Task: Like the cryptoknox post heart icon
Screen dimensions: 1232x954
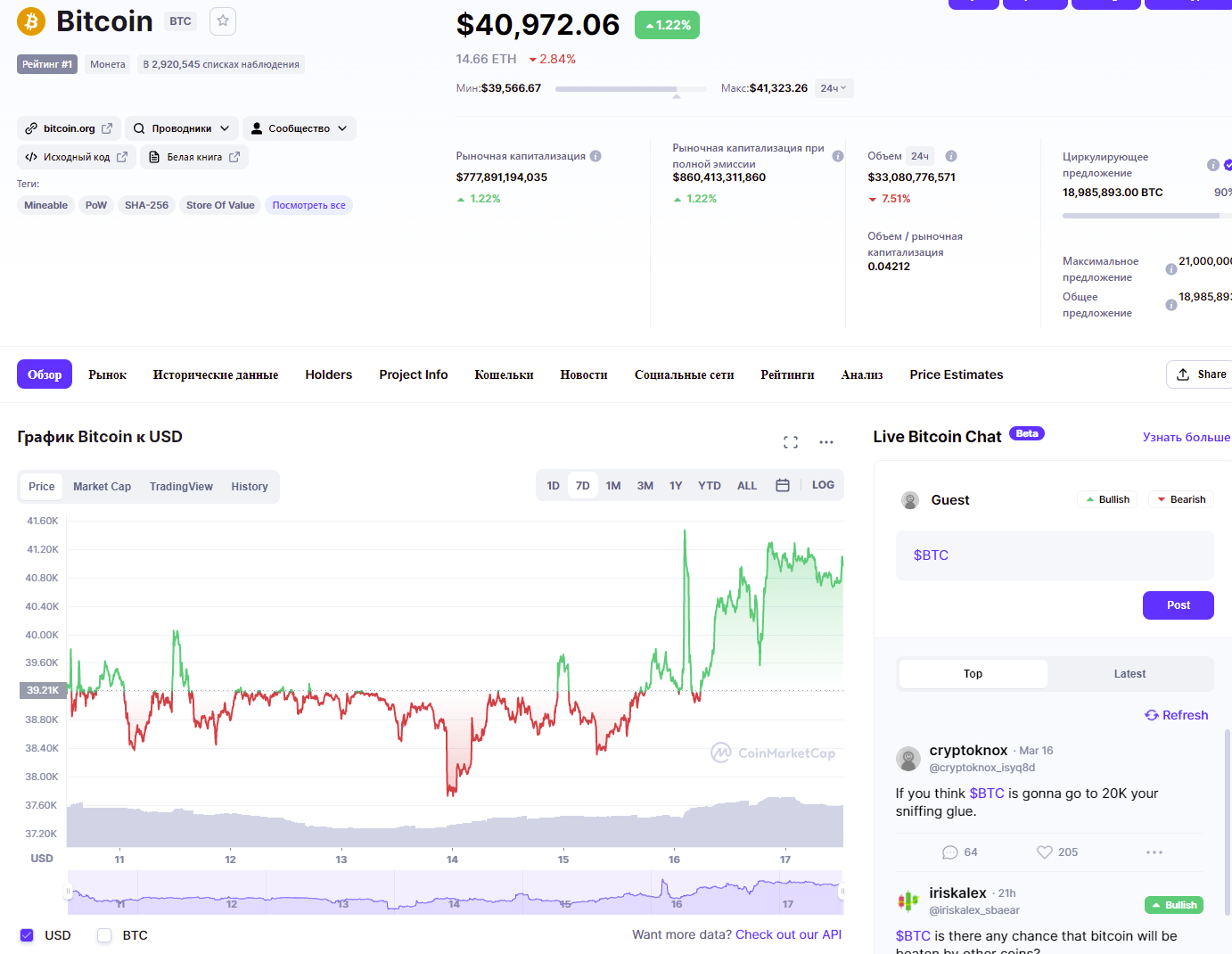Action: [x=1045, y=852]
